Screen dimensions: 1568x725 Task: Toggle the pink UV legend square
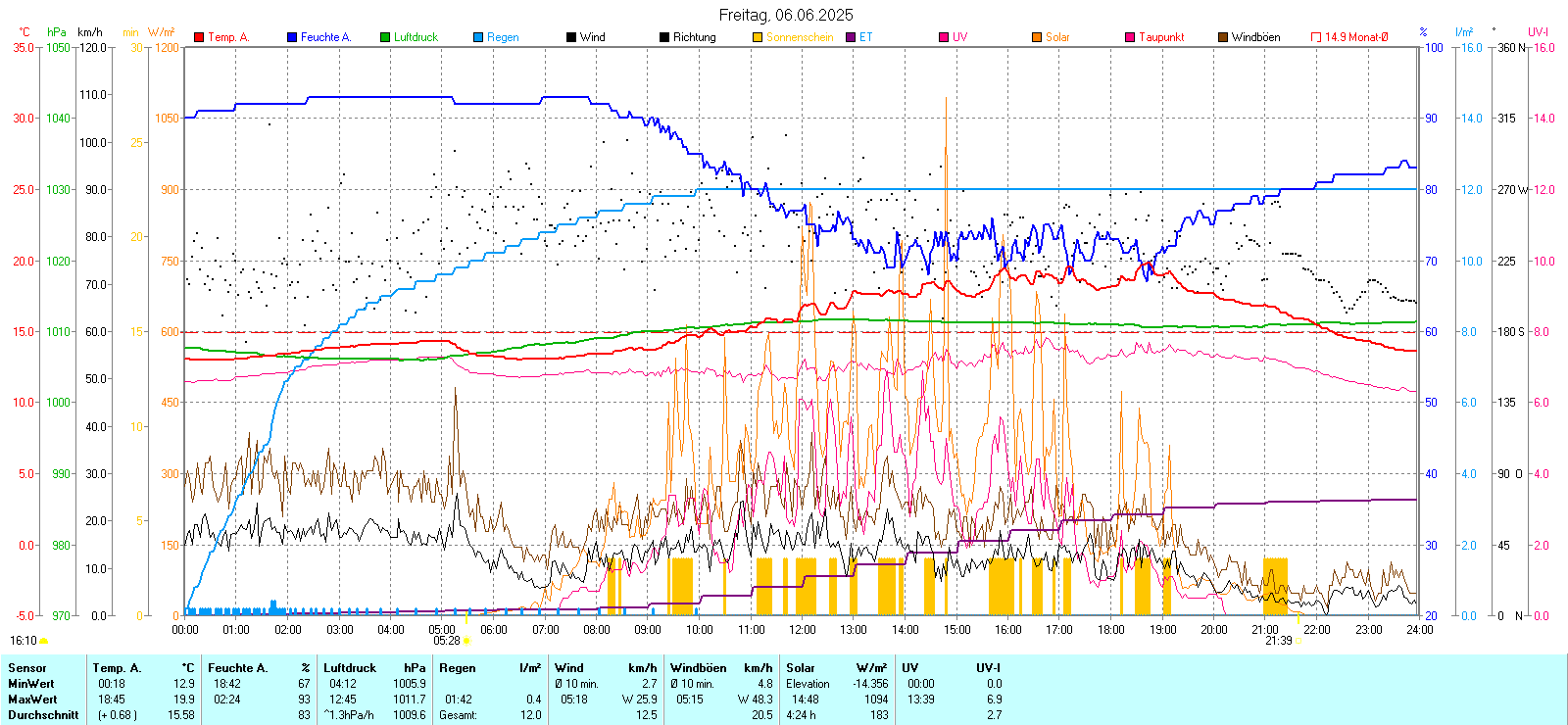944,37
